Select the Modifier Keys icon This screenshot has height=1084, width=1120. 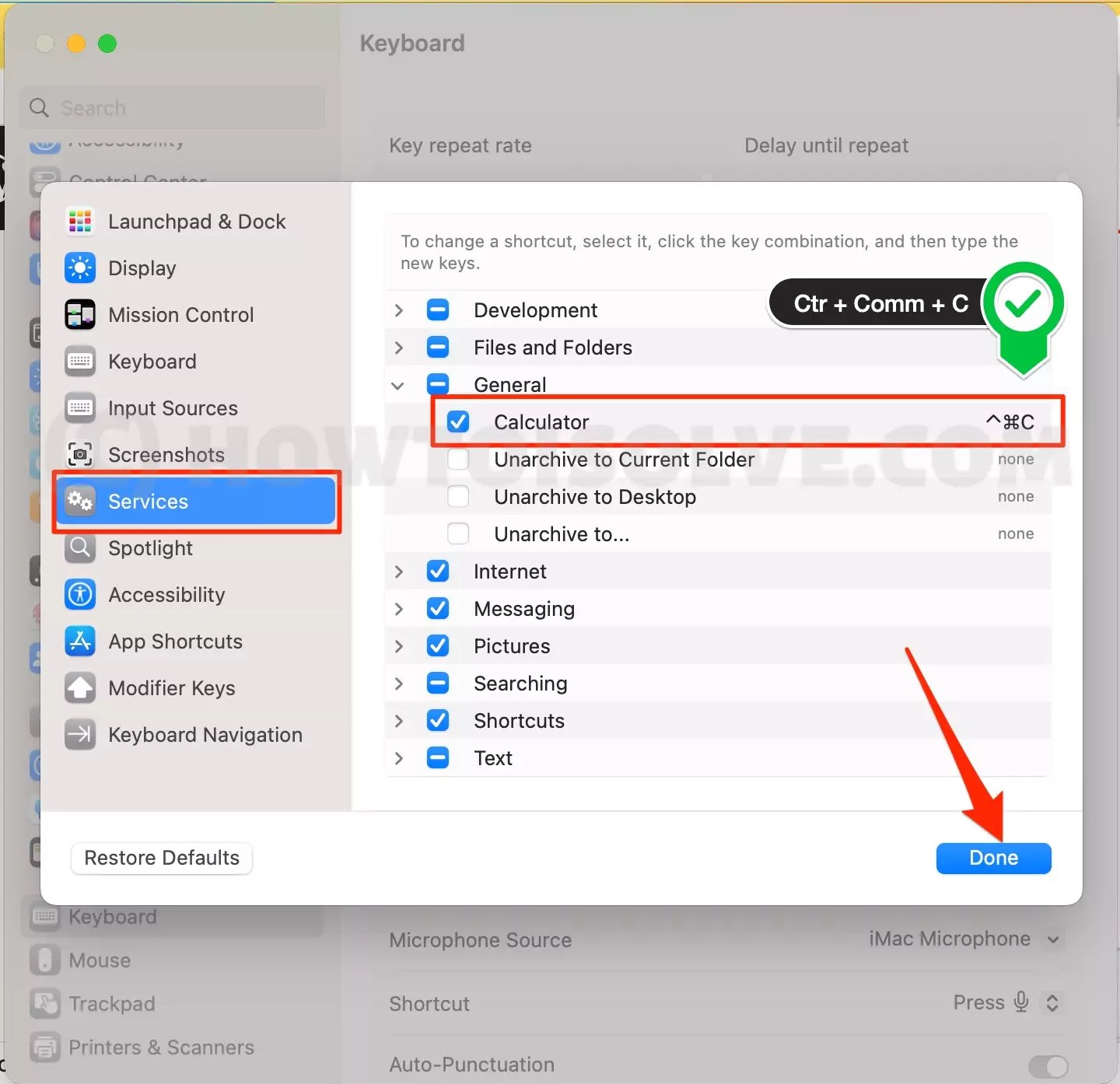pyautogui.click(x=79, y=687)
